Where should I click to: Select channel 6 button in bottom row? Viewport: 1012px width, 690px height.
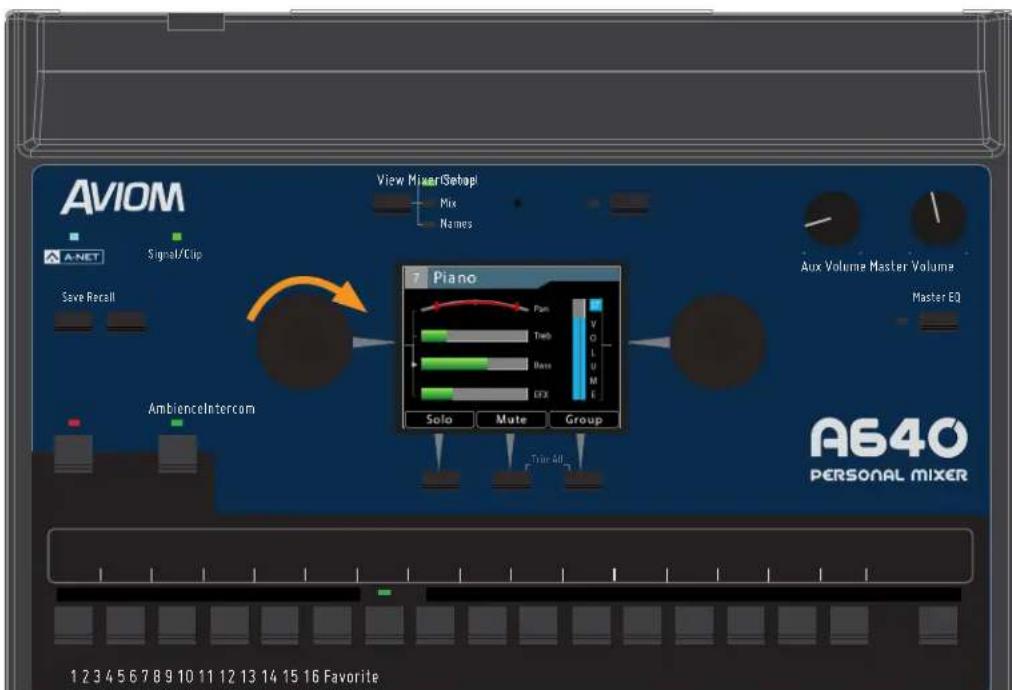pos(332,625)
